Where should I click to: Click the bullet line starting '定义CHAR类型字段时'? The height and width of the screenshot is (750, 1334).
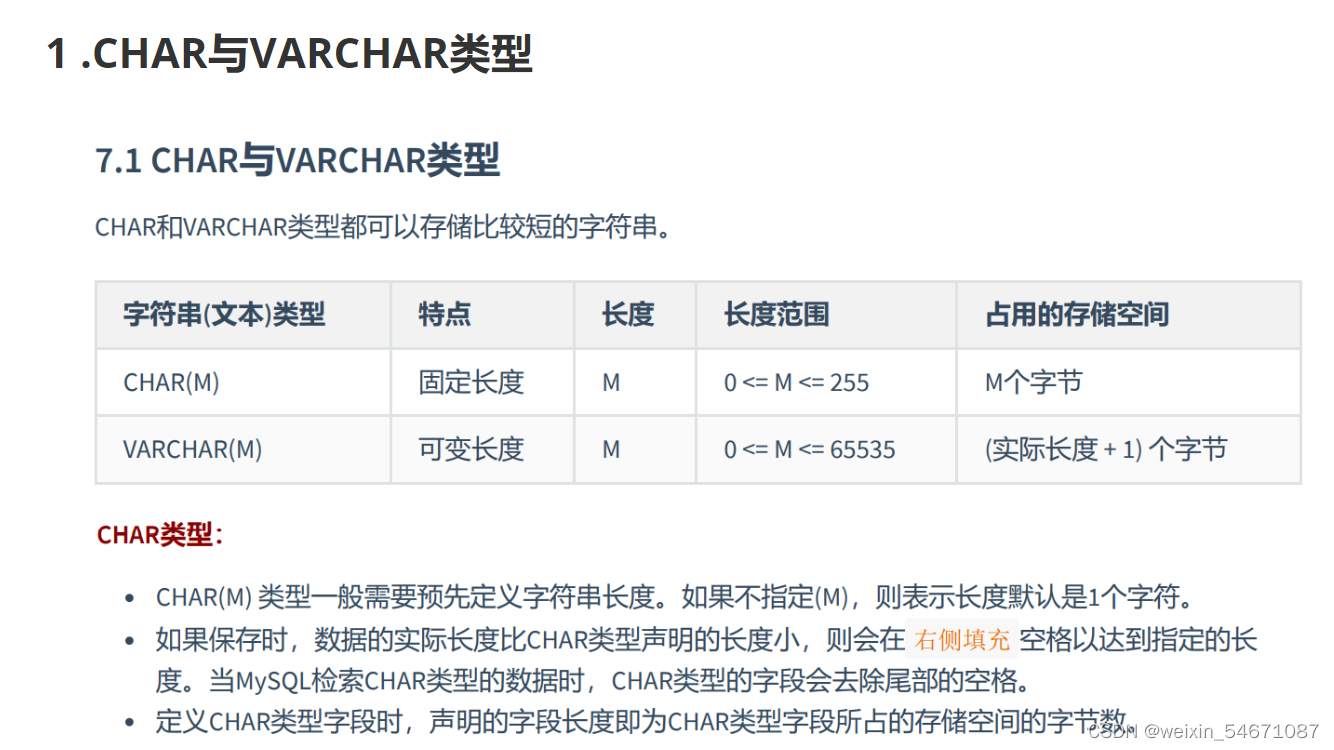[x=645, y=722]
